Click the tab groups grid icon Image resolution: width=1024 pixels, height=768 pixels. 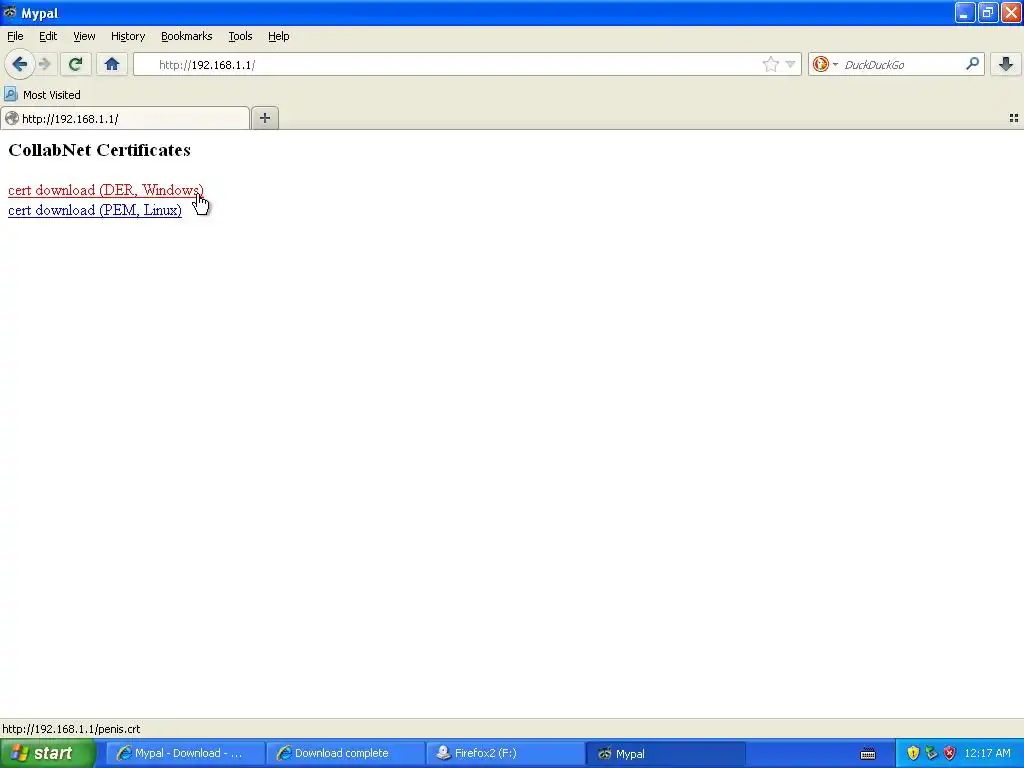point(1014,118)
